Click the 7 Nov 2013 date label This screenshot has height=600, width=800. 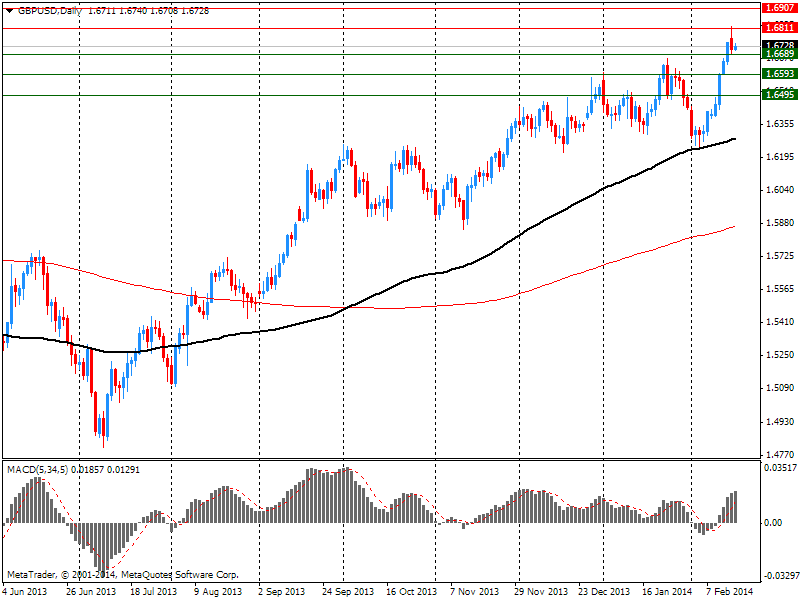[x=474, y=591]
